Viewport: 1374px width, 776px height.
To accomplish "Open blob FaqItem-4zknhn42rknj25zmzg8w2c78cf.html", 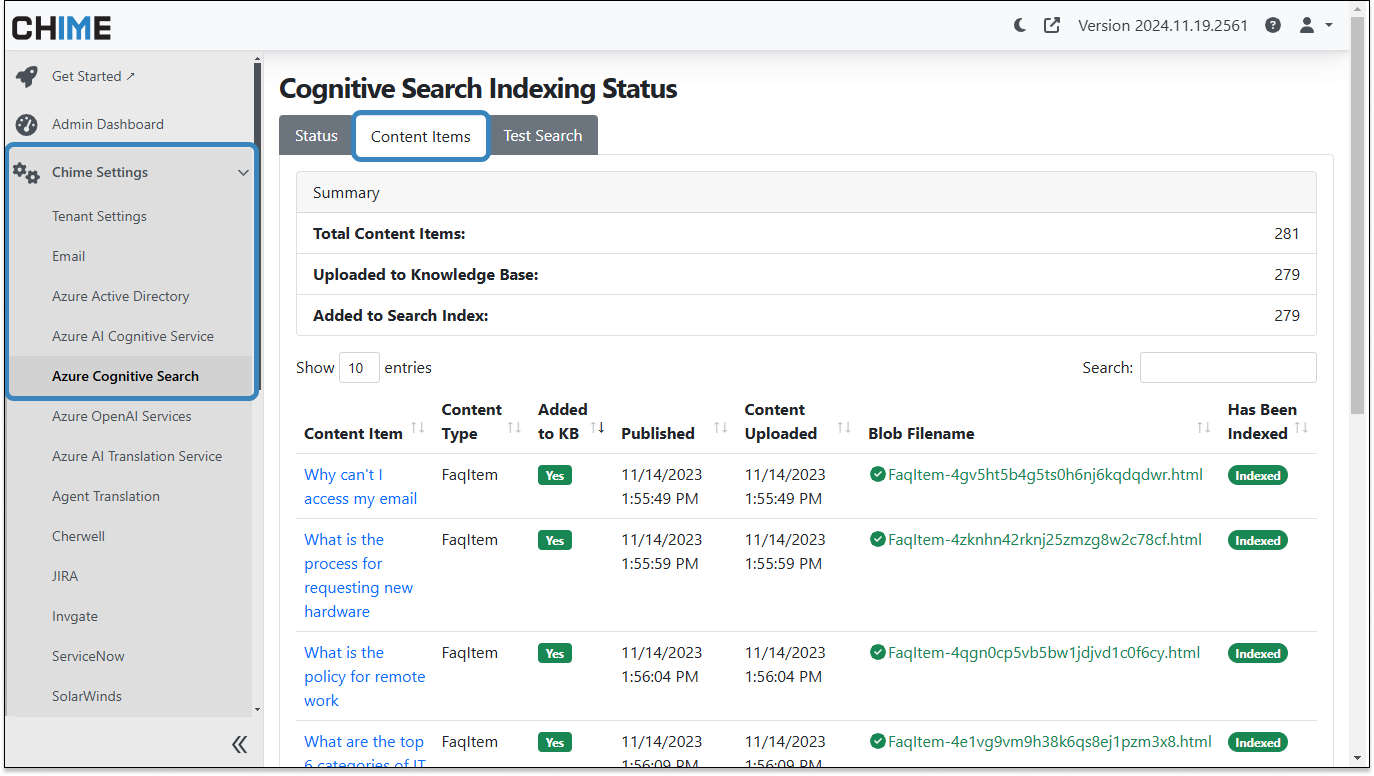I will 1045,540.
